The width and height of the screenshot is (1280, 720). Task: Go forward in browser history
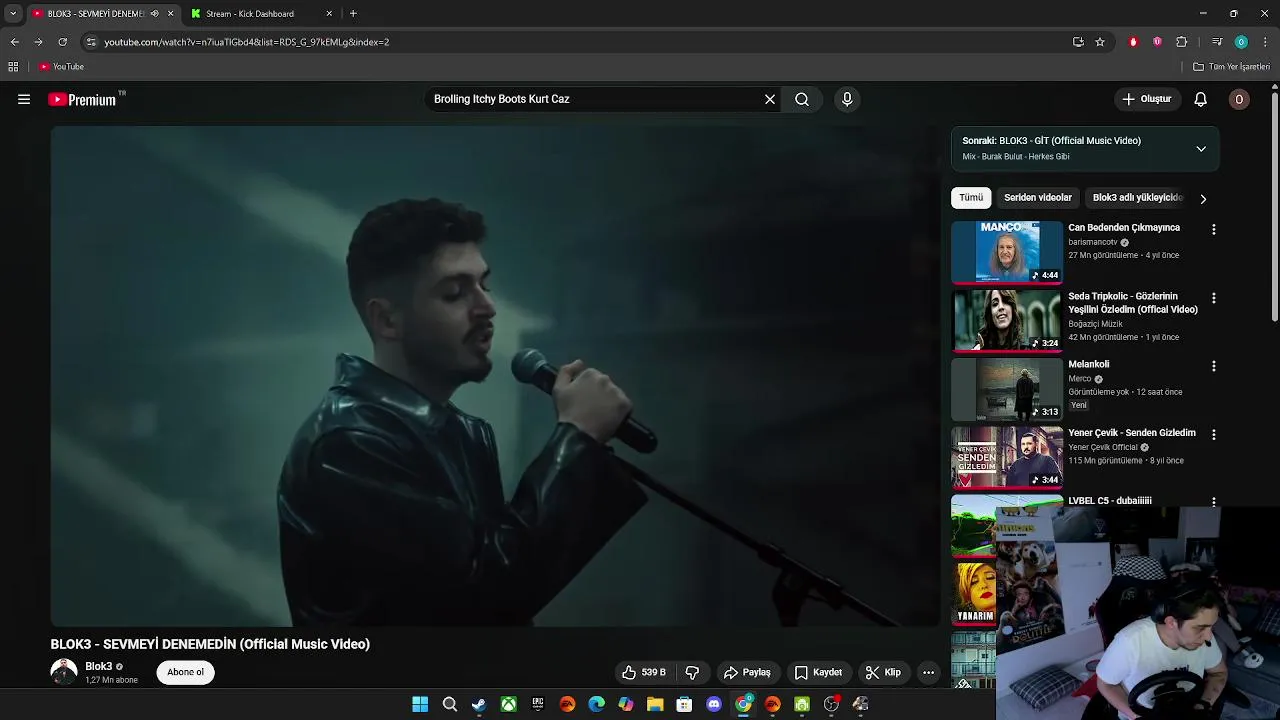pos(38,42)
